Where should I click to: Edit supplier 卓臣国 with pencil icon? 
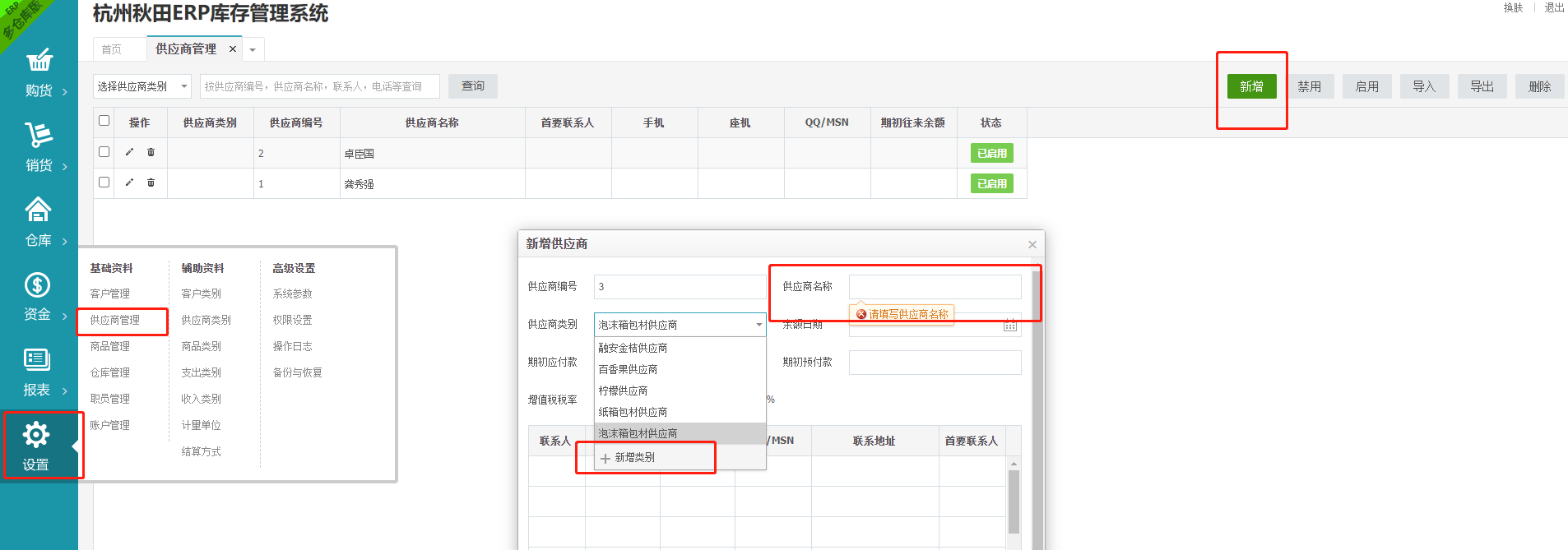129,152
